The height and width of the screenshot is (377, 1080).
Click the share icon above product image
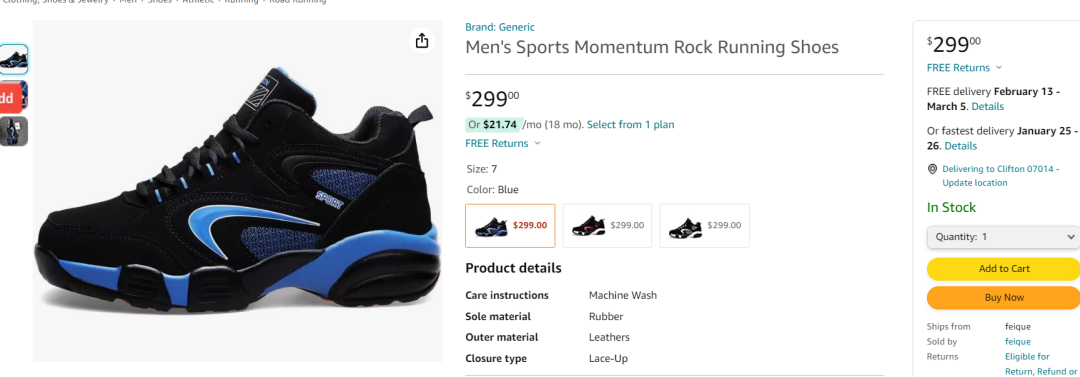422,41
